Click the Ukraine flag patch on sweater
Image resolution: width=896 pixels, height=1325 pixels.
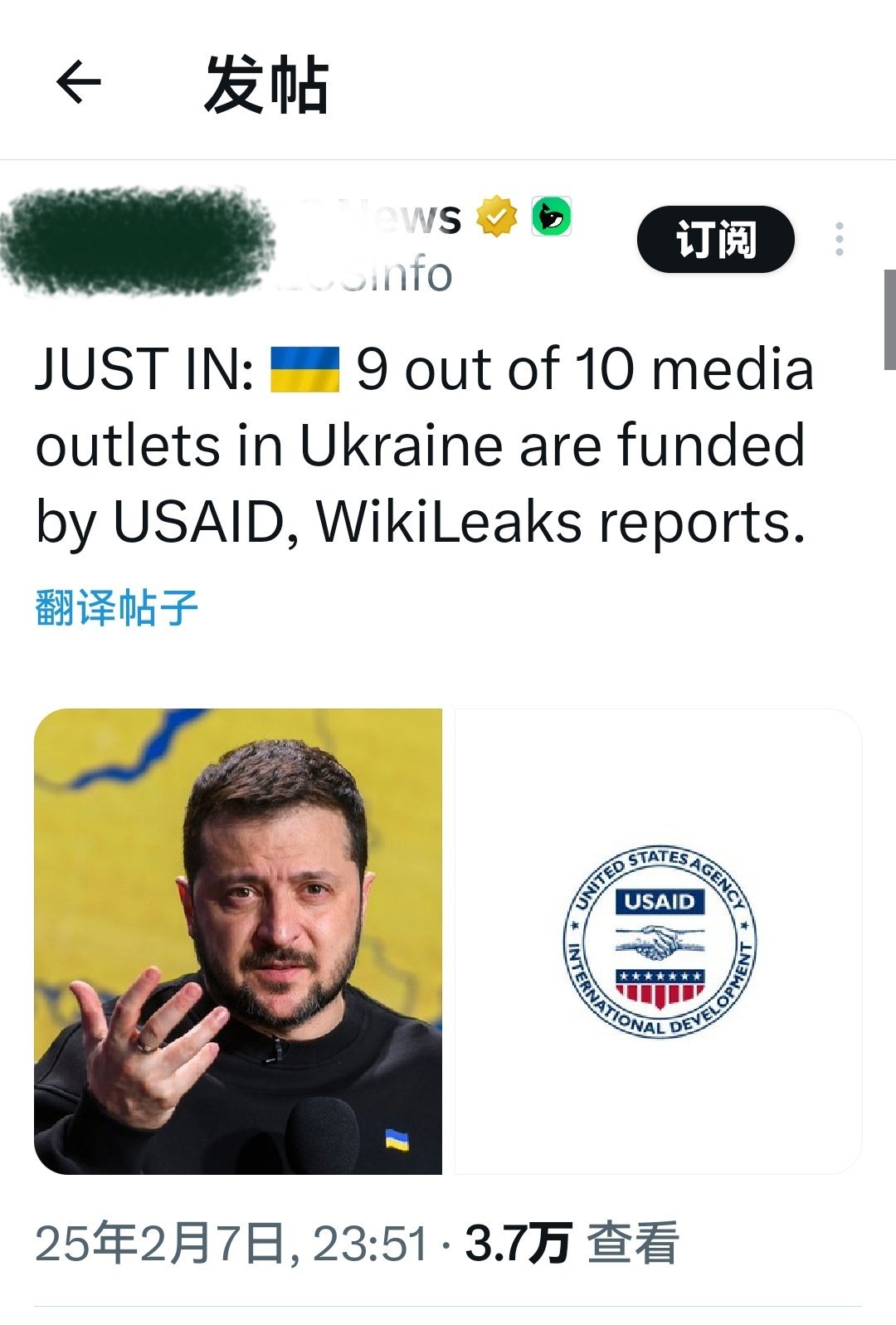pos(397,1139)
